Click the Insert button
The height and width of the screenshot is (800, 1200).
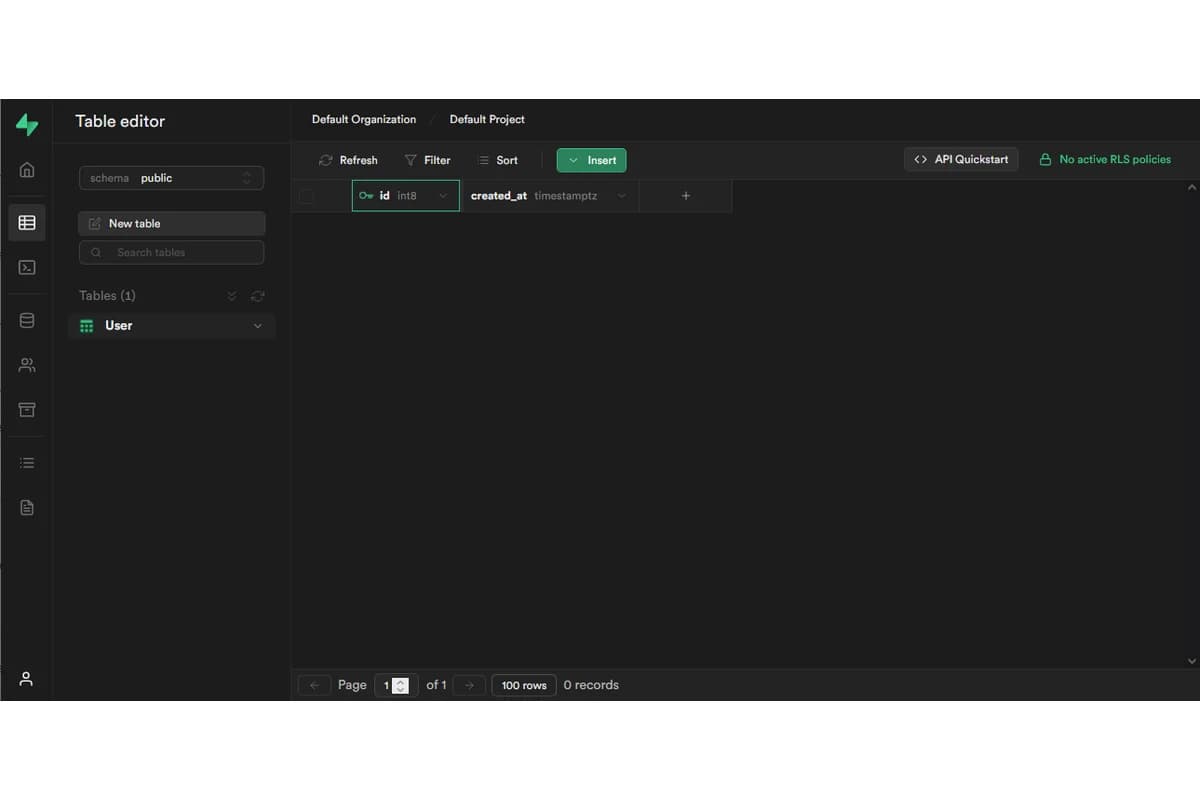click(x=591, y=160)
